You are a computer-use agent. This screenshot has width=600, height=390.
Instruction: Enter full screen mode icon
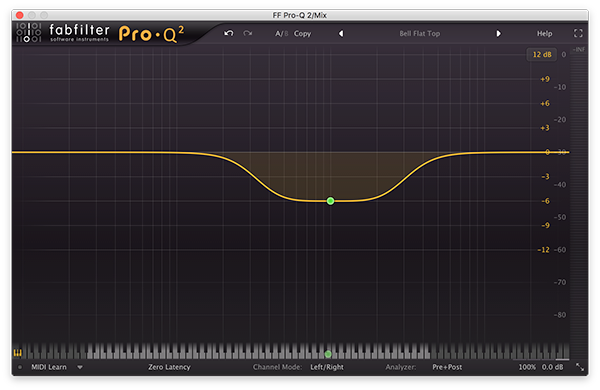[578, 33]
